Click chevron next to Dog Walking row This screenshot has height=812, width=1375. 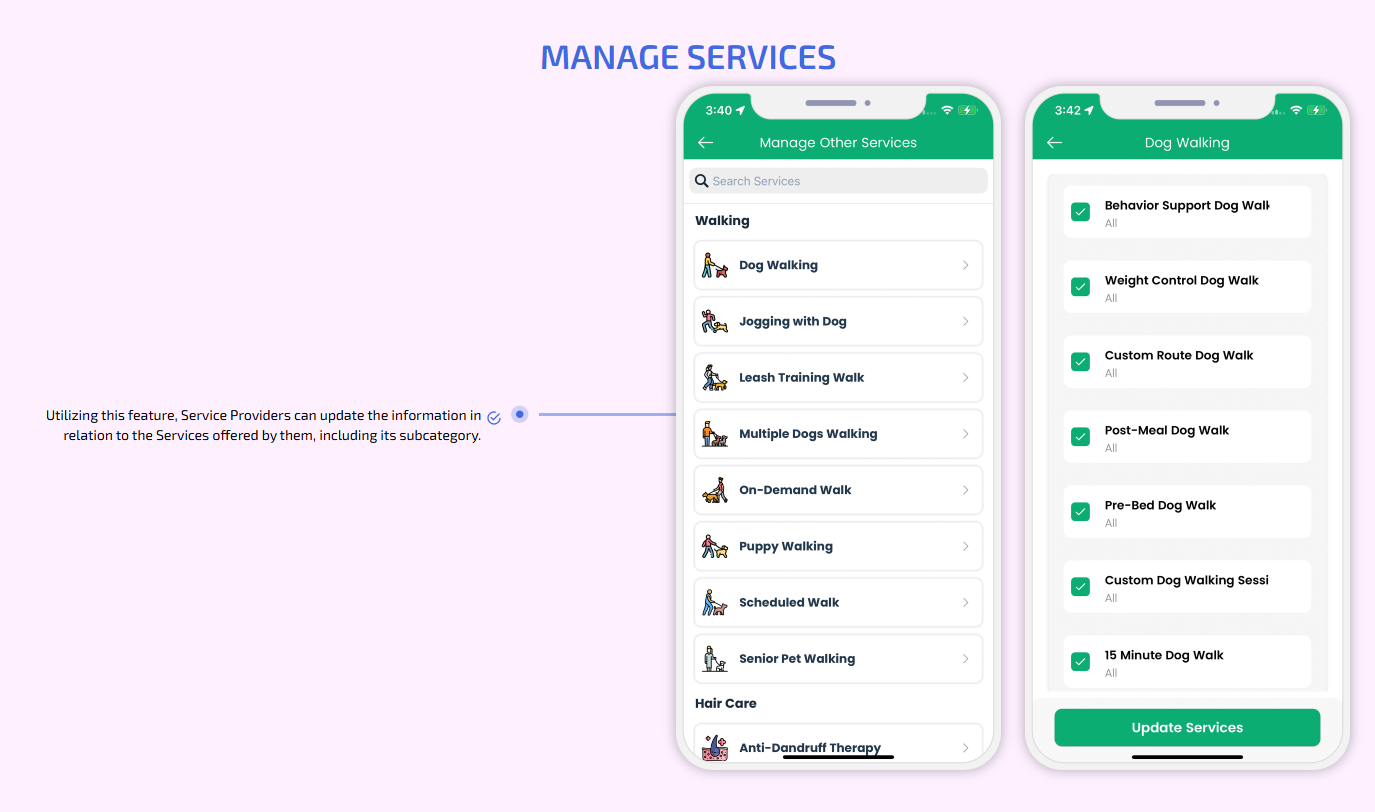(x=965, y=266)
